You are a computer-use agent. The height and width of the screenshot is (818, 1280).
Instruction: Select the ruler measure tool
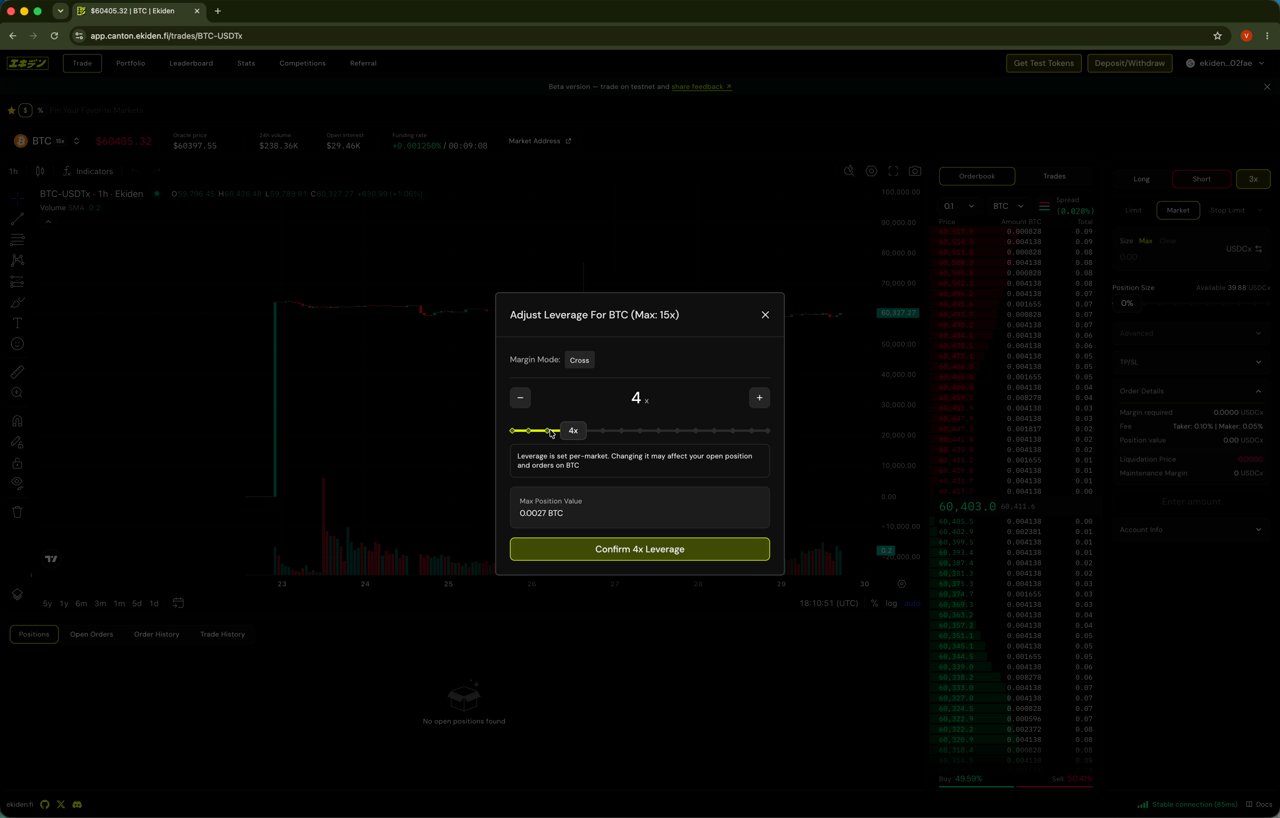[x=17, y=372]
